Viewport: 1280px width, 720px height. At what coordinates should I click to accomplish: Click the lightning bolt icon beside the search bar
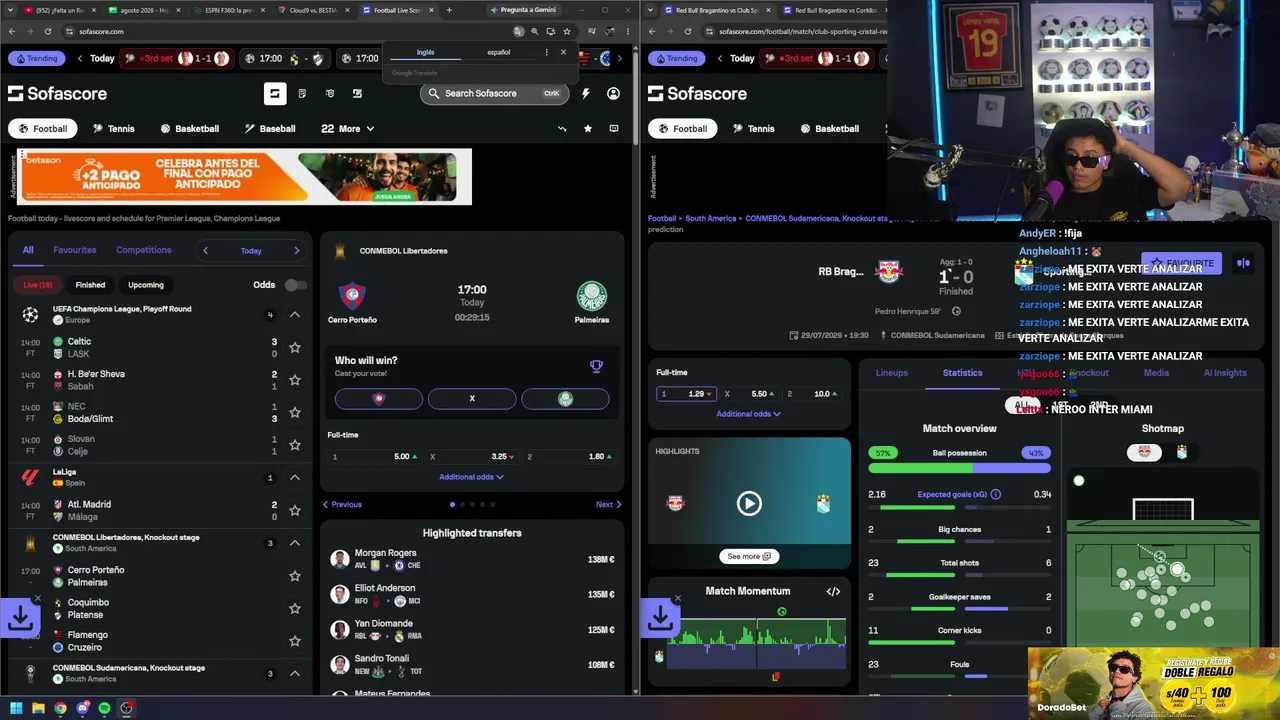click(585, 93)
